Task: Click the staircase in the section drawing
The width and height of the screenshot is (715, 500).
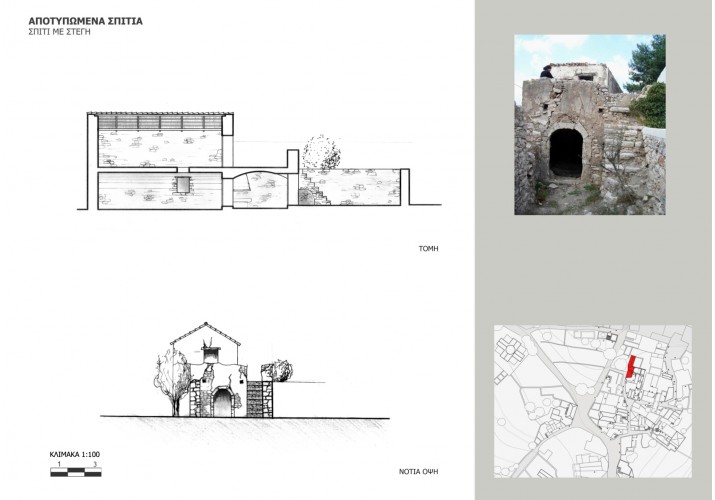Action: [315, 187]
